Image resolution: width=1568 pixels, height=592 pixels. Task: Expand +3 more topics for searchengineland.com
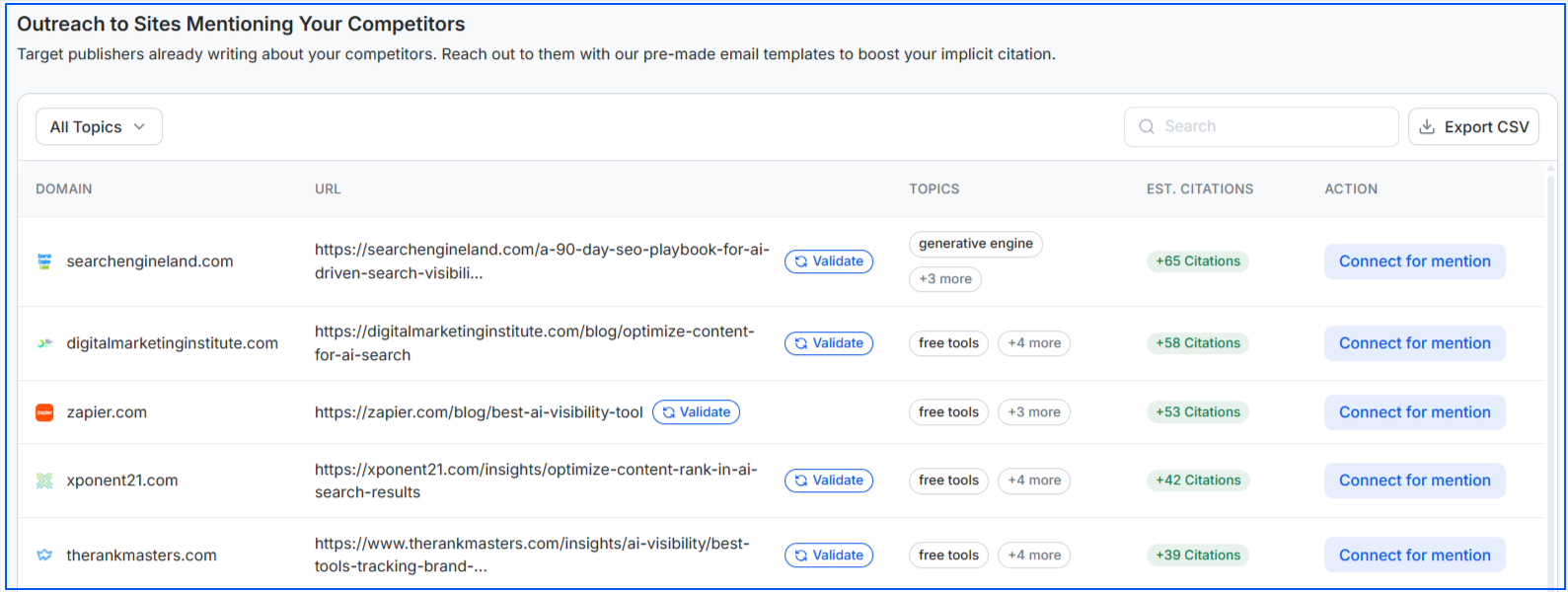tap(945, 279)
